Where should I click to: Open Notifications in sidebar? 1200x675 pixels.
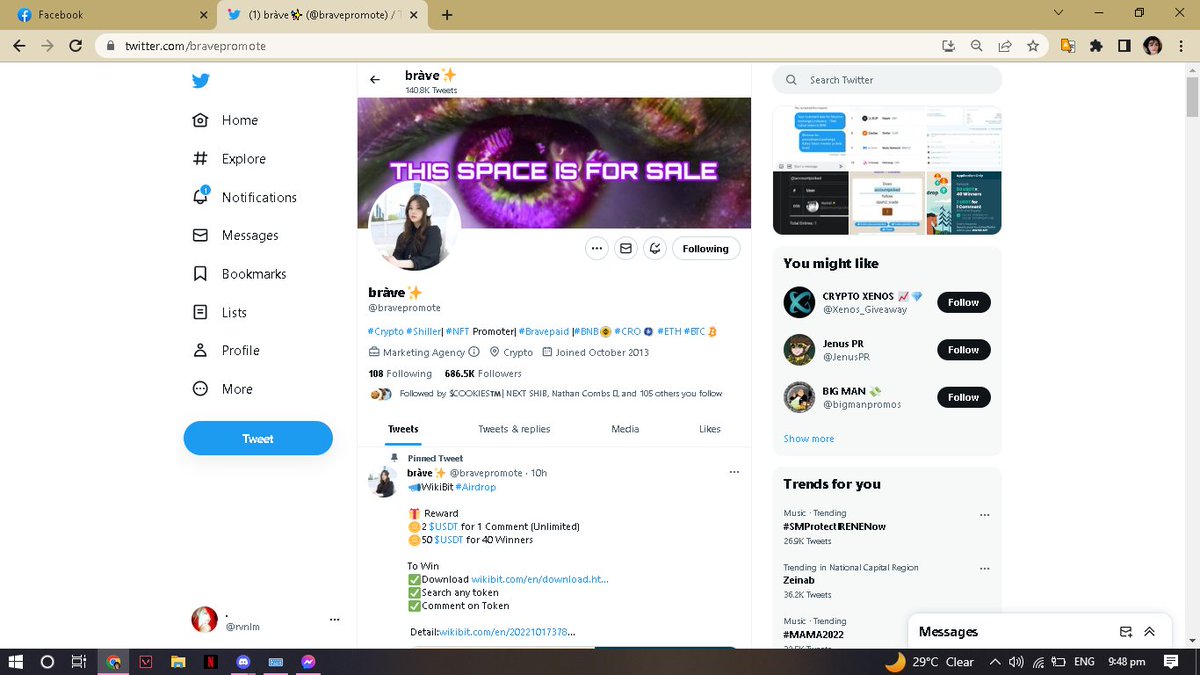coord(245,197)
